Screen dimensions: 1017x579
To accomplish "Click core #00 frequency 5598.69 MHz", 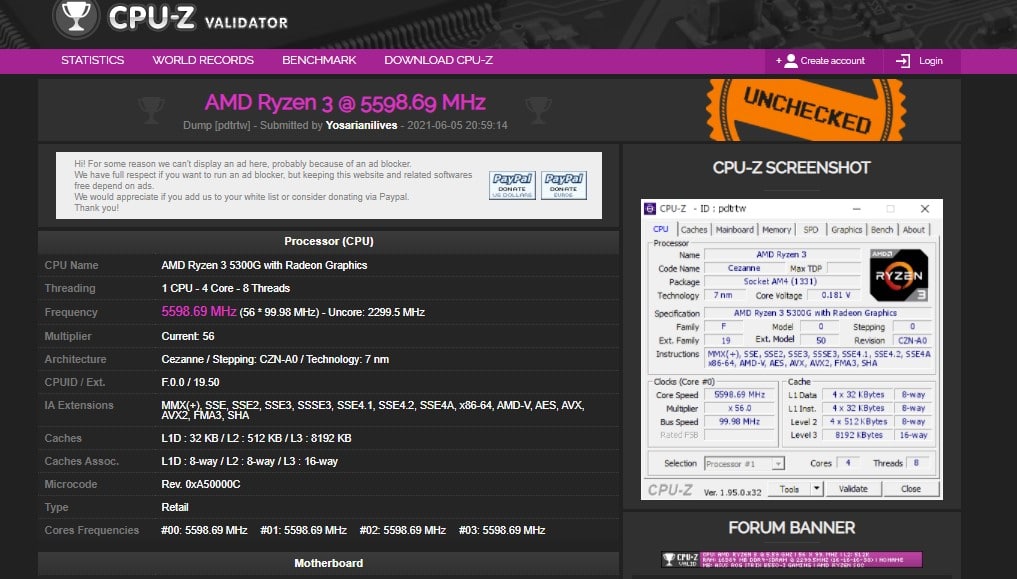I will click(x=204, y=530).
